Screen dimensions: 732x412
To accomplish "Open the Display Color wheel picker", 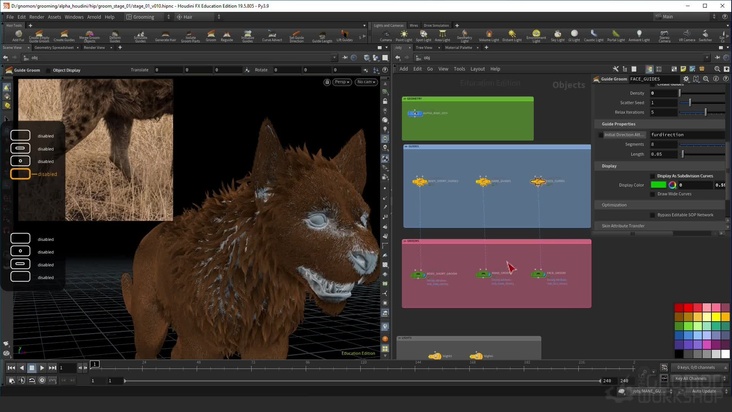I will coord(672,184).
